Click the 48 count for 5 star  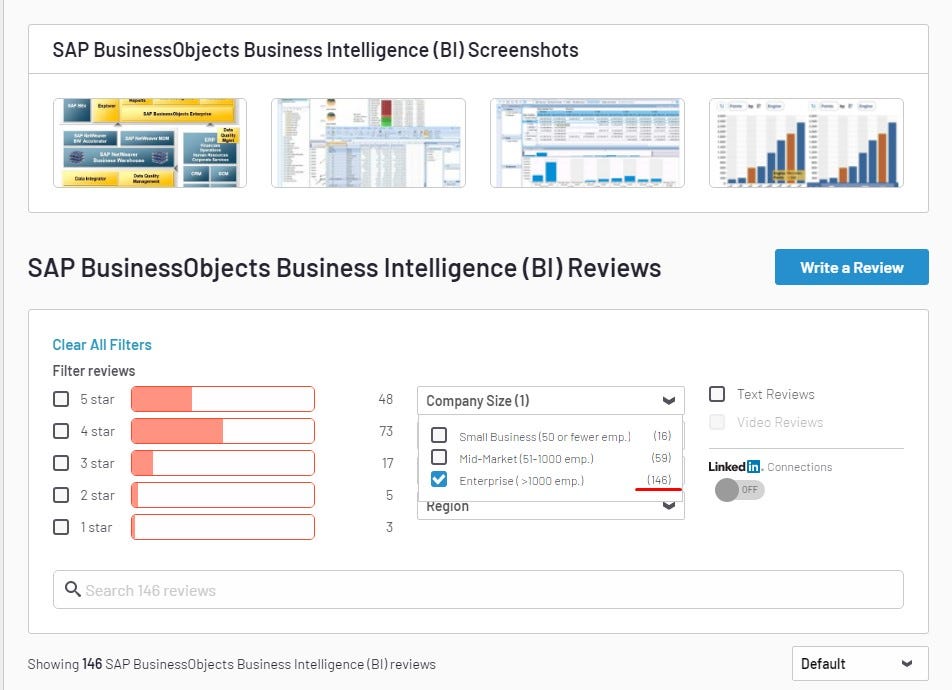(386, 399)
